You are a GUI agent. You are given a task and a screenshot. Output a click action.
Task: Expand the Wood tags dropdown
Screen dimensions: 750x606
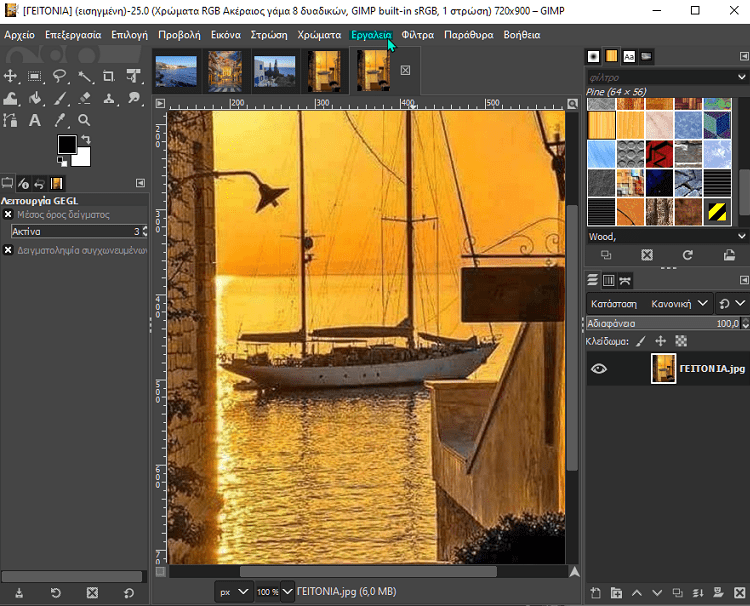point(742,236)
